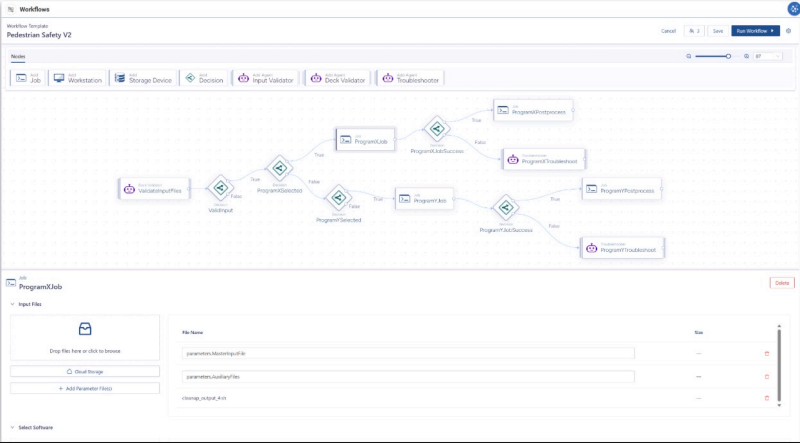Screen dimensions: 800x443
Task: Add a Decision node
Action: click(x=204, y=78)
